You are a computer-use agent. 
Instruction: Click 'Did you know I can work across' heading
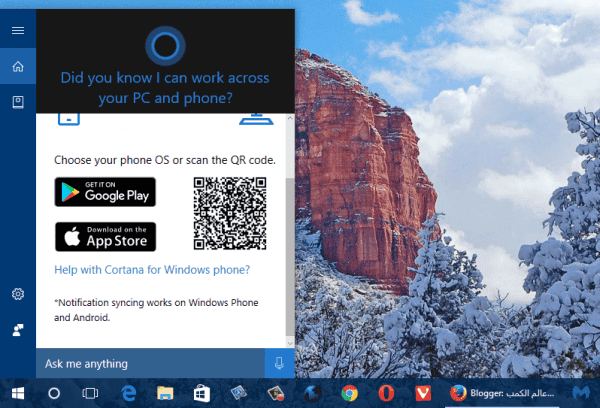(x=165, y=78)
